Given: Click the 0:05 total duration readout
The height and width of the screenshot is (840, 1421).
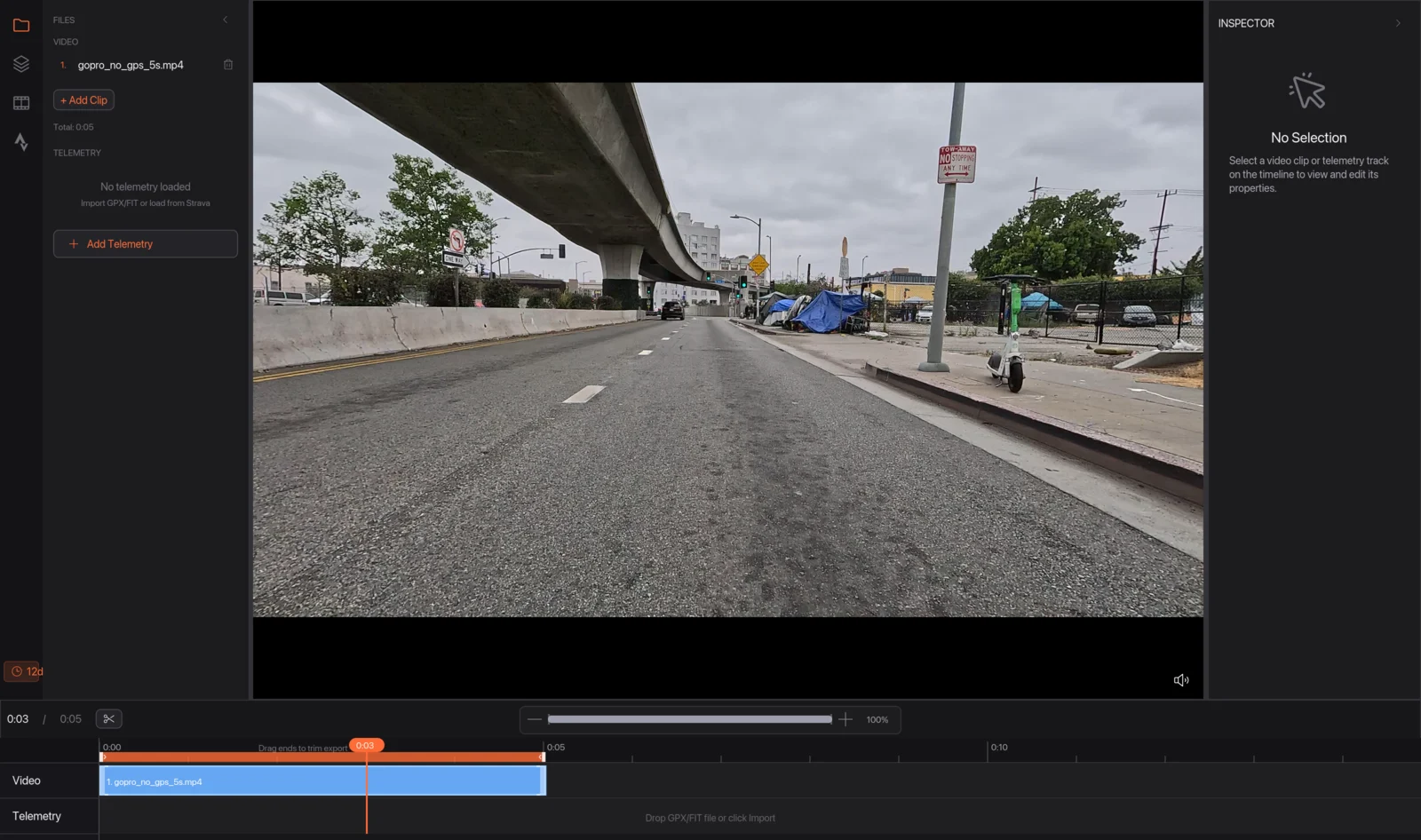Looking at the screenshot, I should pos(70,719).
